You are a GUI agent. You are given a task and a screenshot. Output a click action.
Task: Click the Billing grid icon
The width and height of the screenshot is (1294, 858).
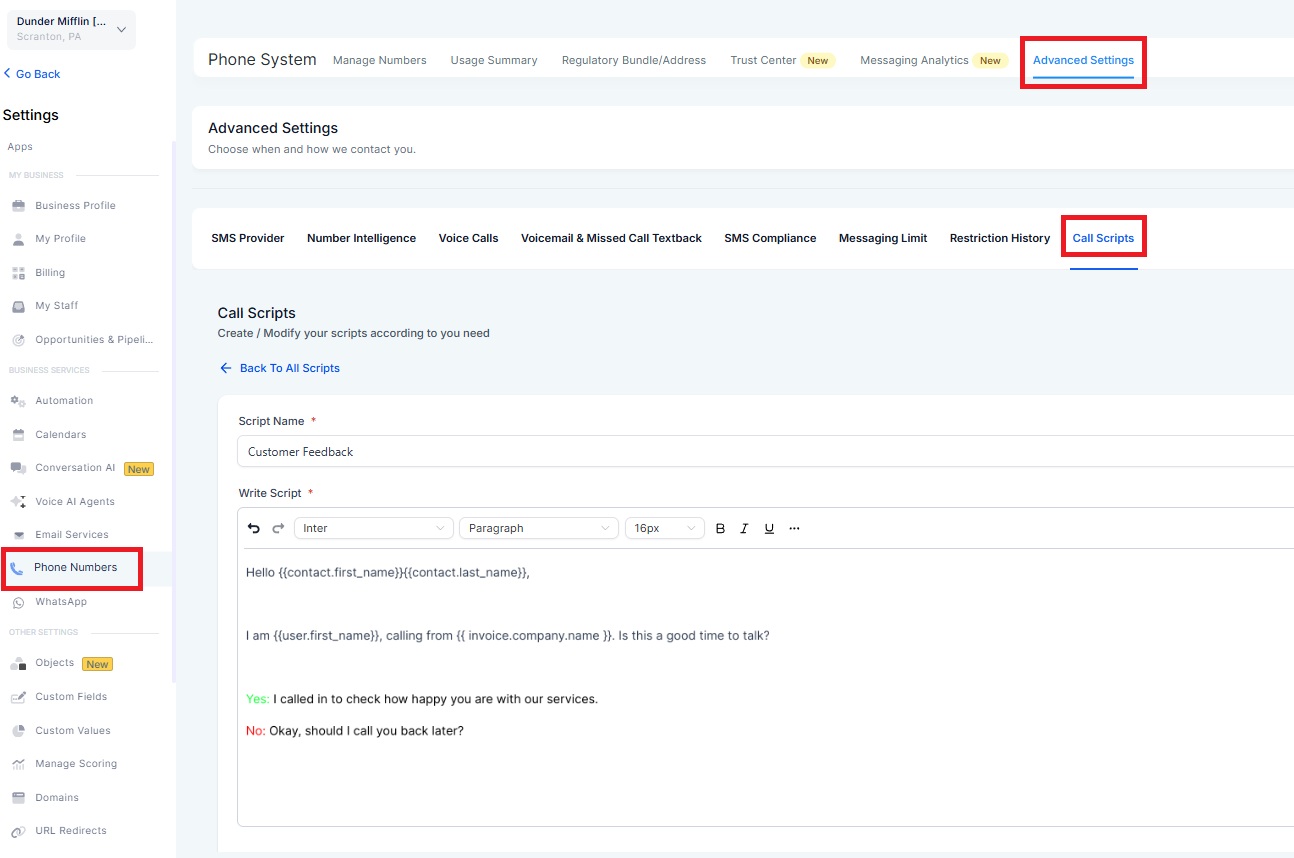(x=18, y=273)
